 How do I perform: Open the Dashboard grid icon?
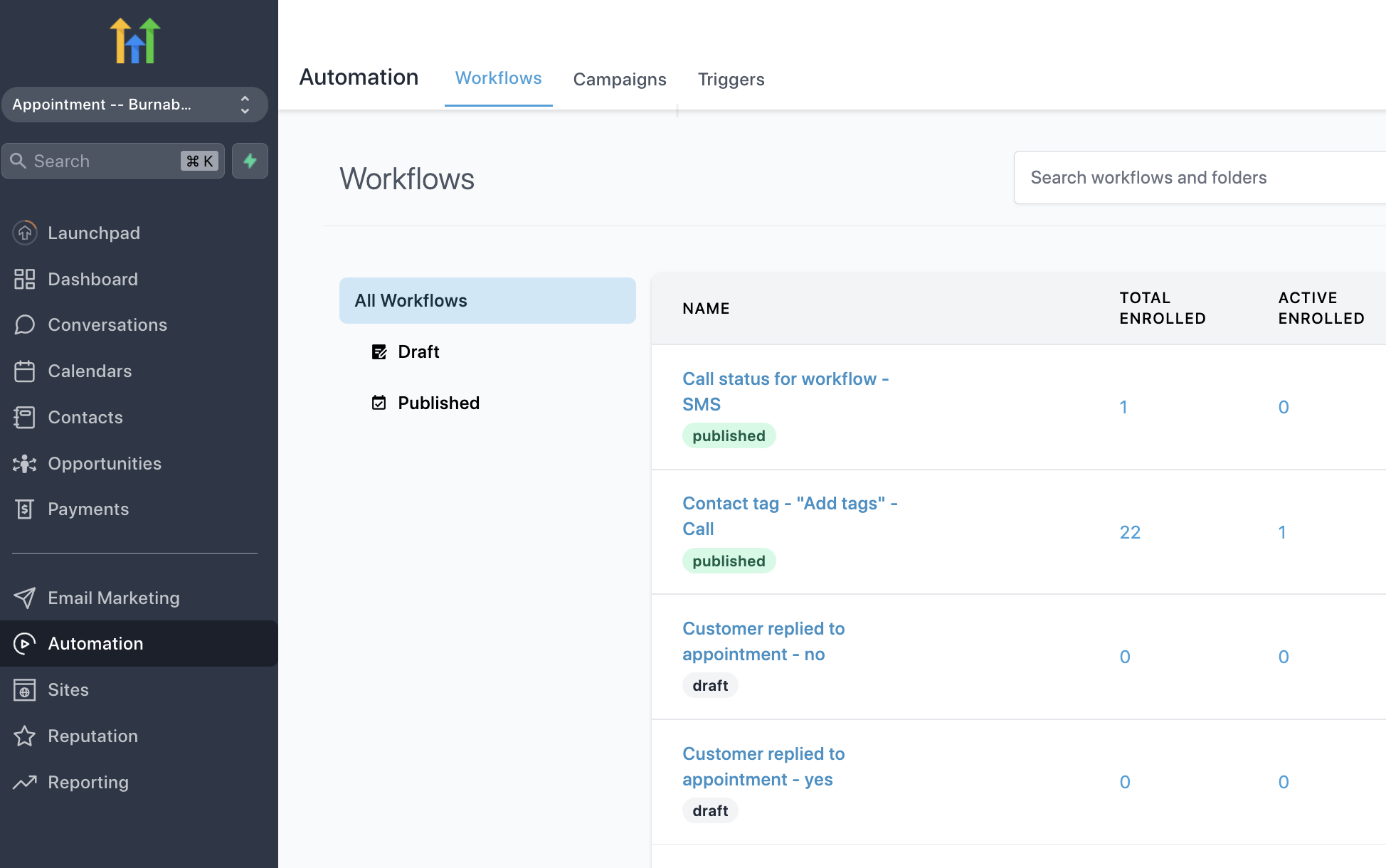point(25,279)
